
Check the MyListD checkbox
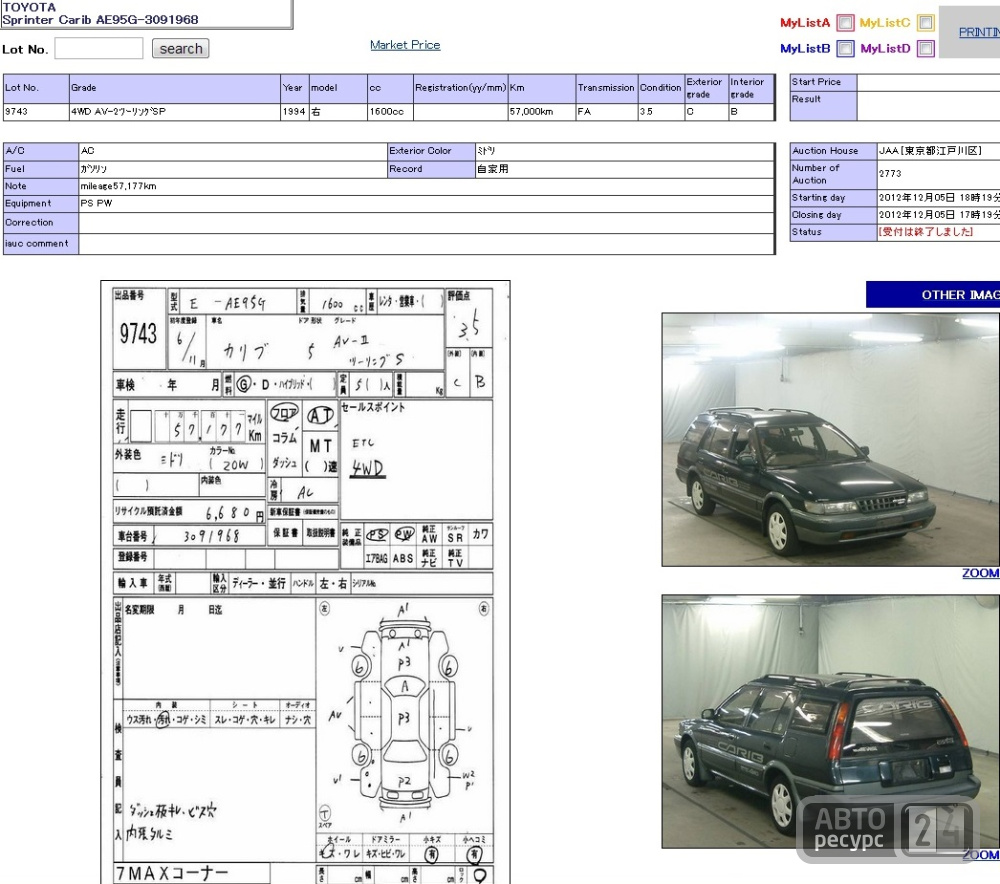(925, 48)
